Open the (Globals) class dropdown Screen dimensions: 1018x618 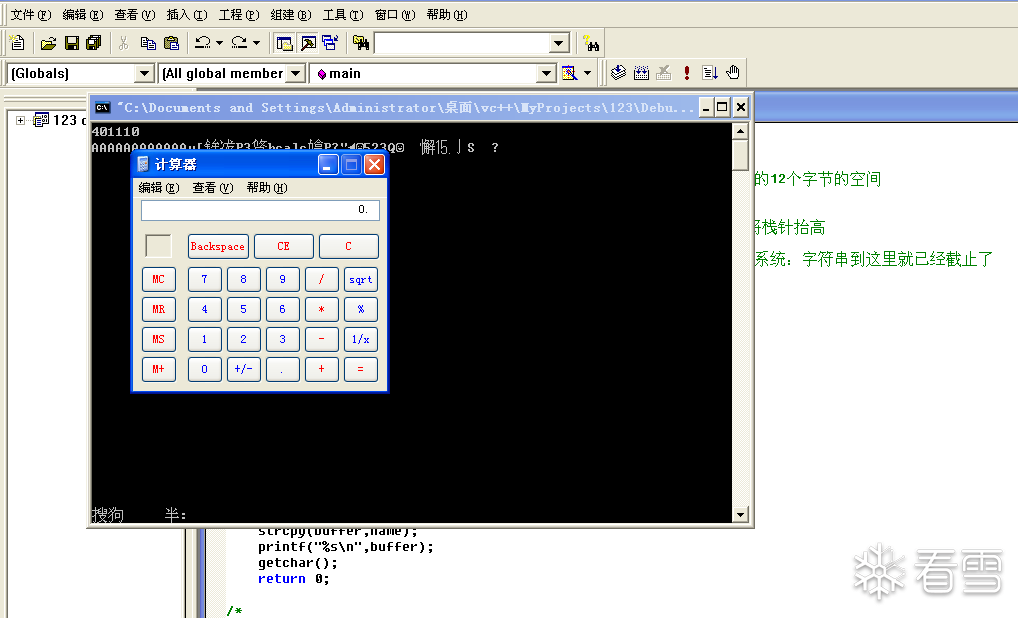(144, 73)
